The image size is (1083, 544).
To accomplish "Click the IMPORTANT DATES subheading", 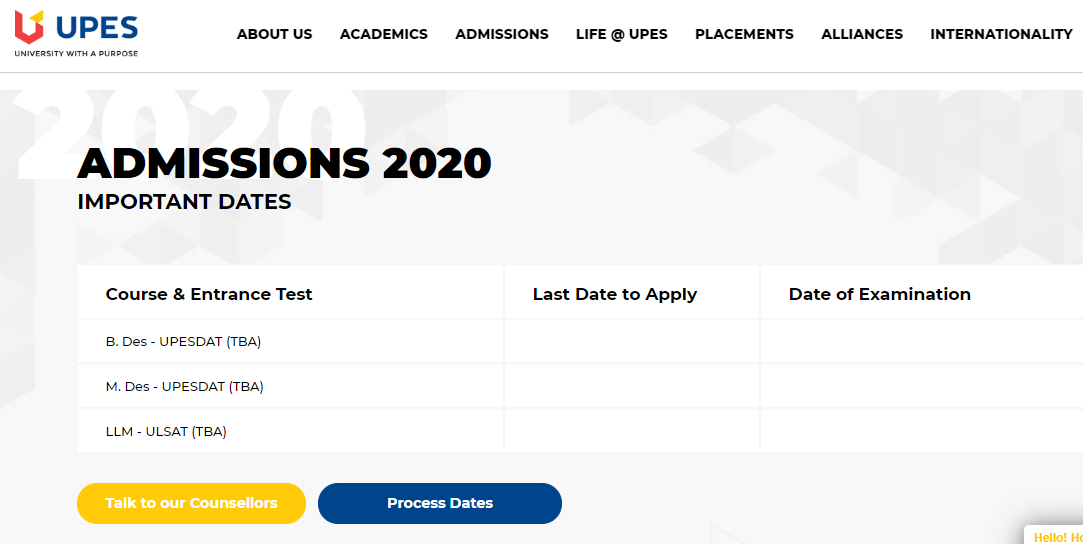I will 184,202.
